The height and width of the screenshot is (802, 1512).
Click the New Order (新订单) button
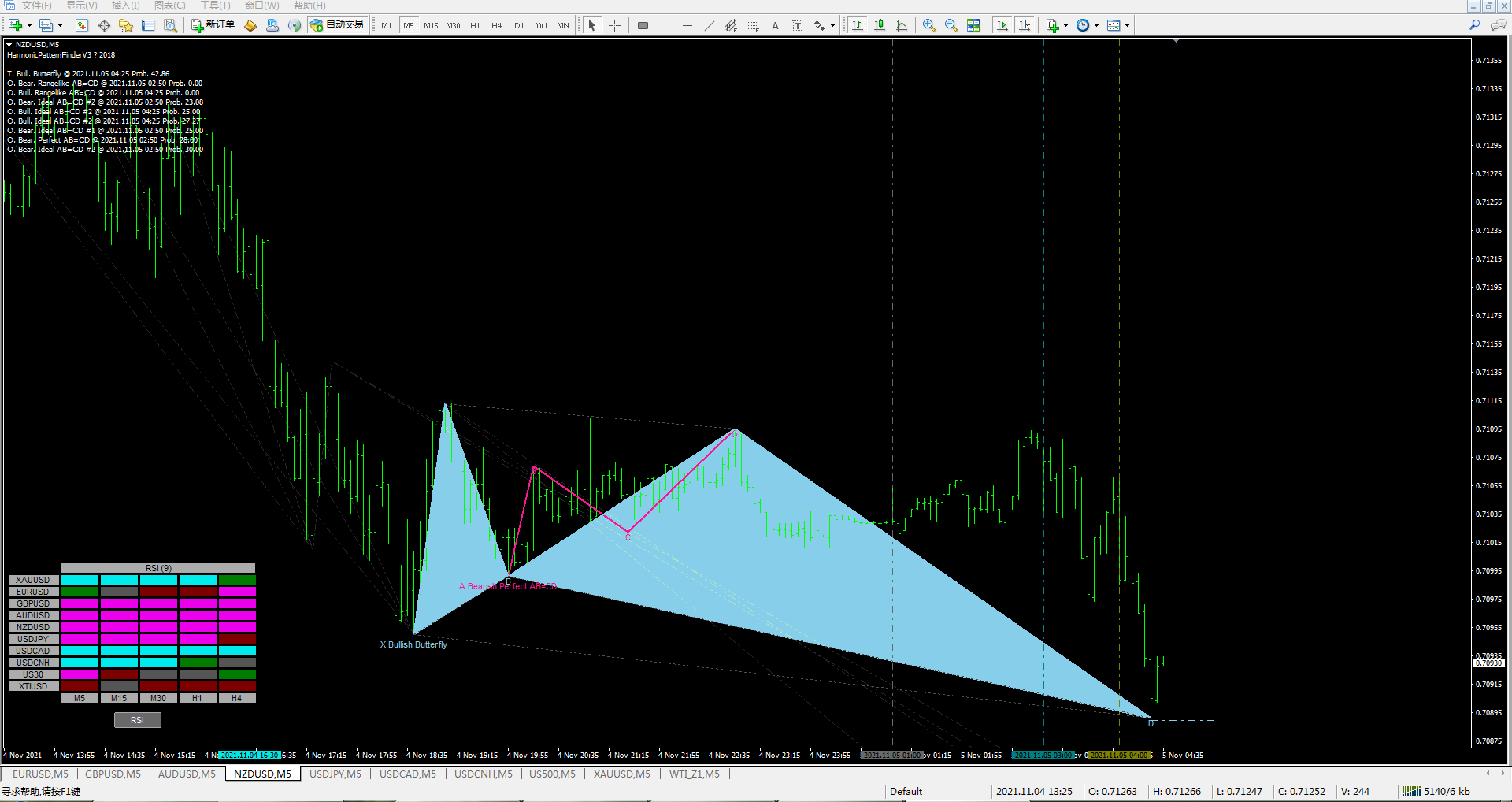point(213,25)
